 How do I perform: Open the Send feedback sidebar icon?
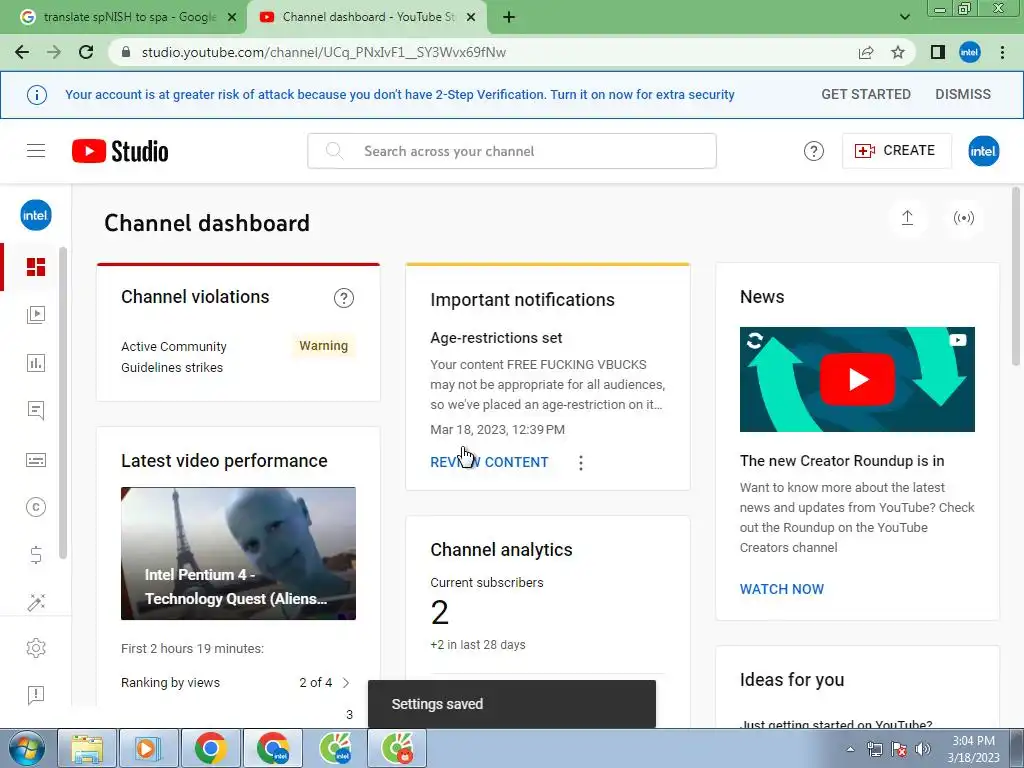point(36,695)
